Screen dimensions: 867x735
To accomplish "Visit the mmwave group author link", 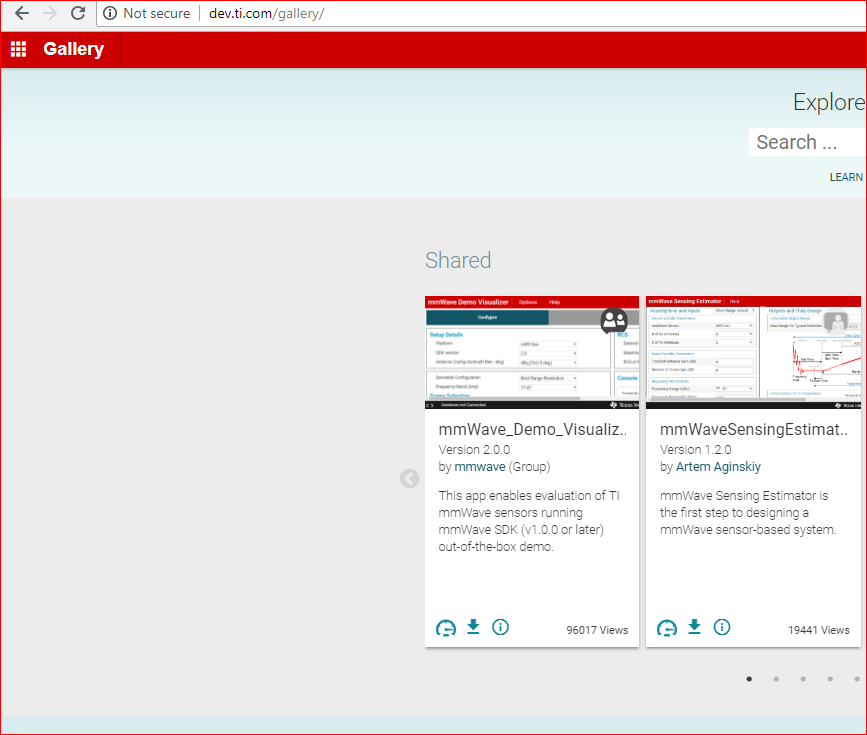I will pos(480,467).
